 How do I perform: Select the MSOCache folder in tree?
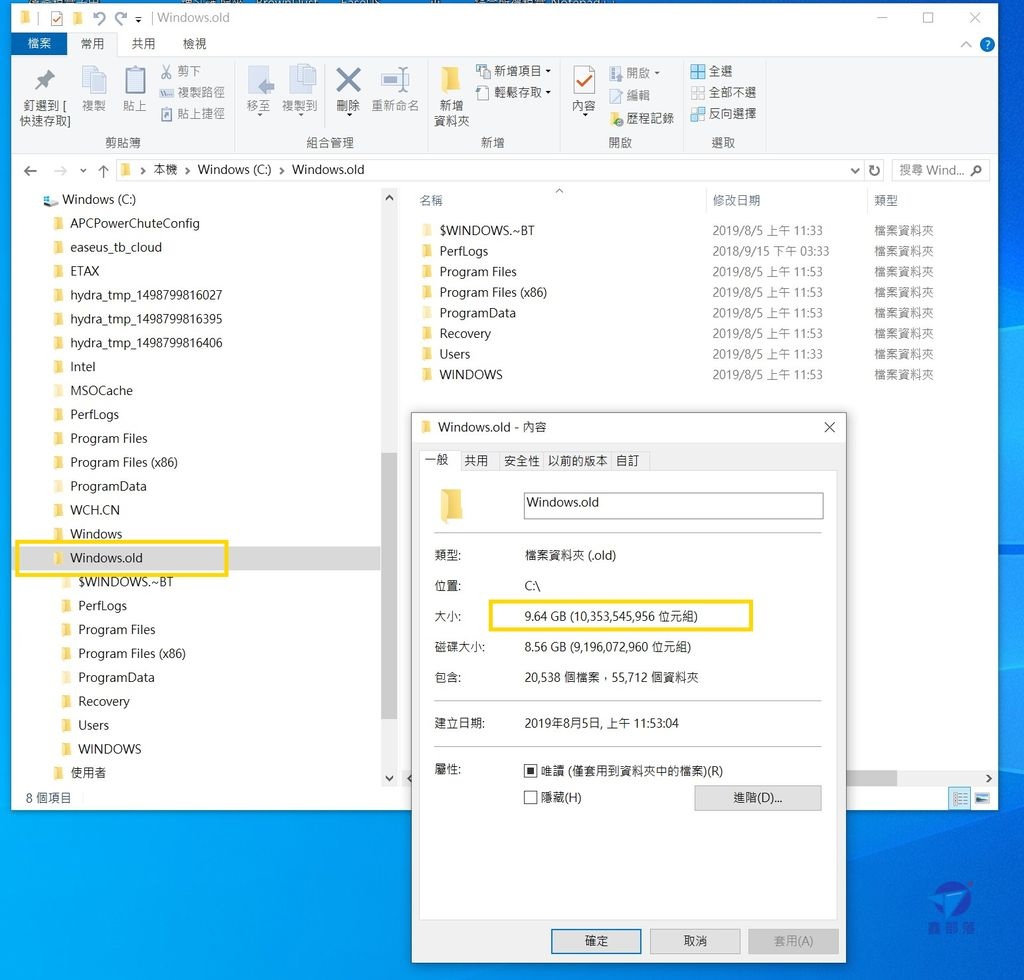pyautogui.click(x=101, y=390)
